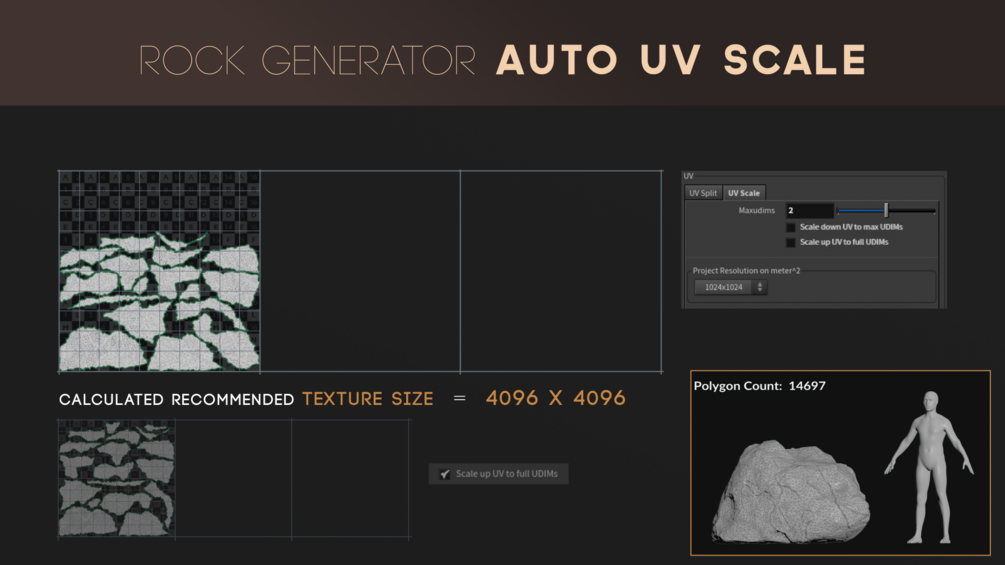Uncheck the ticked Scale up UV to full UDIMs box
Viewport: 1005px width, 565px height.
(445, 474)
